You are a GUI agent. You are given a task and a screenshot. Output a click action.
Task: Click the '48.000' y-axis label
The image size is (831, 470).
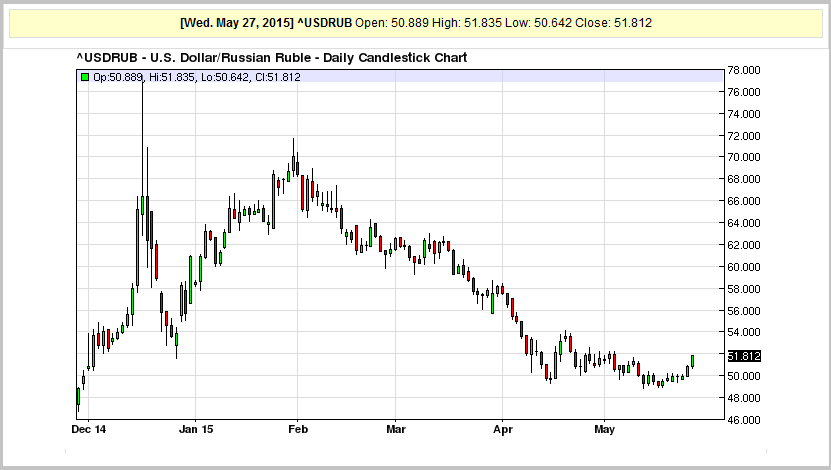744,398
